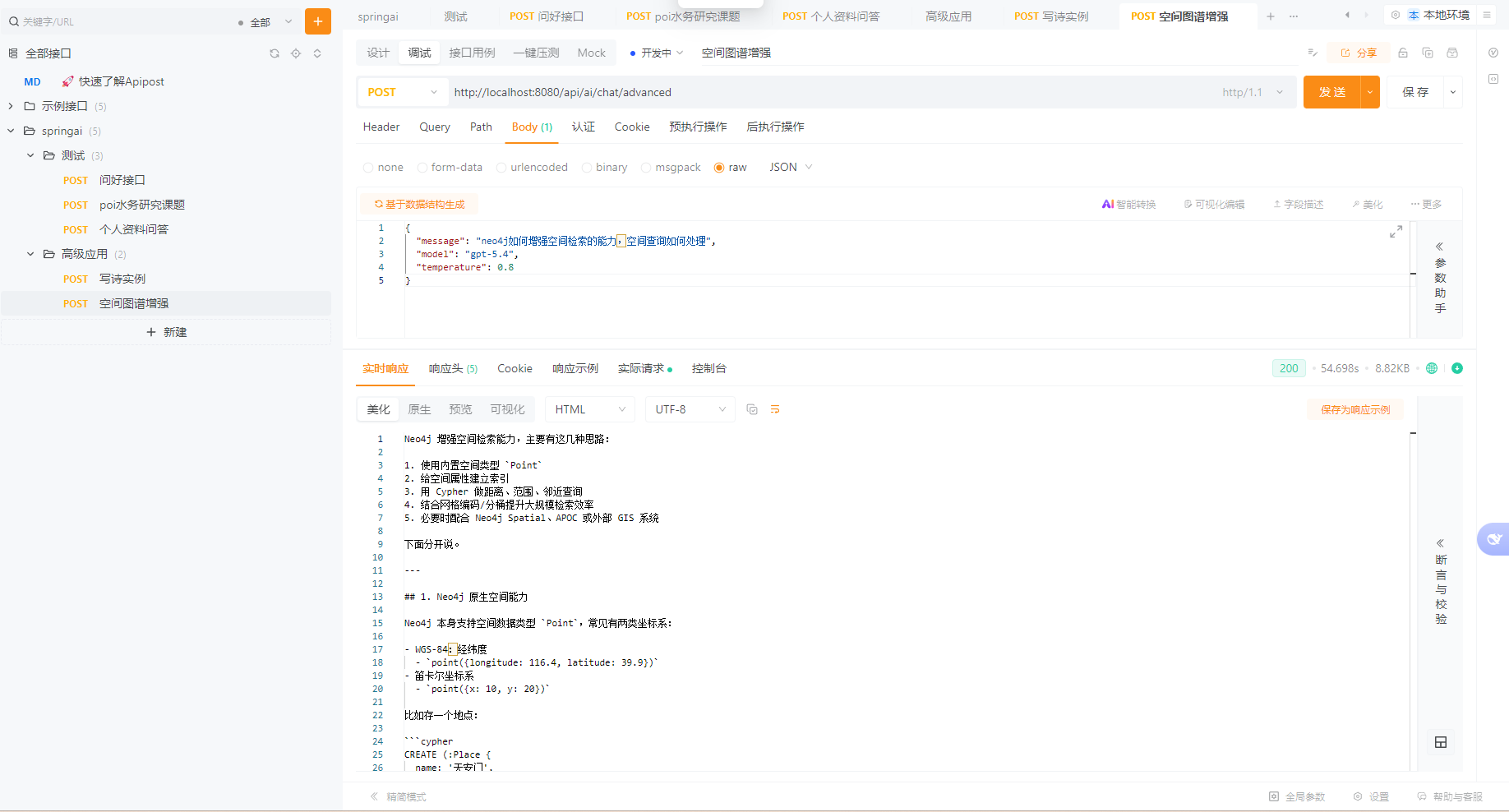The image size is (1509, 812).
Task: Refresh the 全部接口 list
Action: [275, 53]
